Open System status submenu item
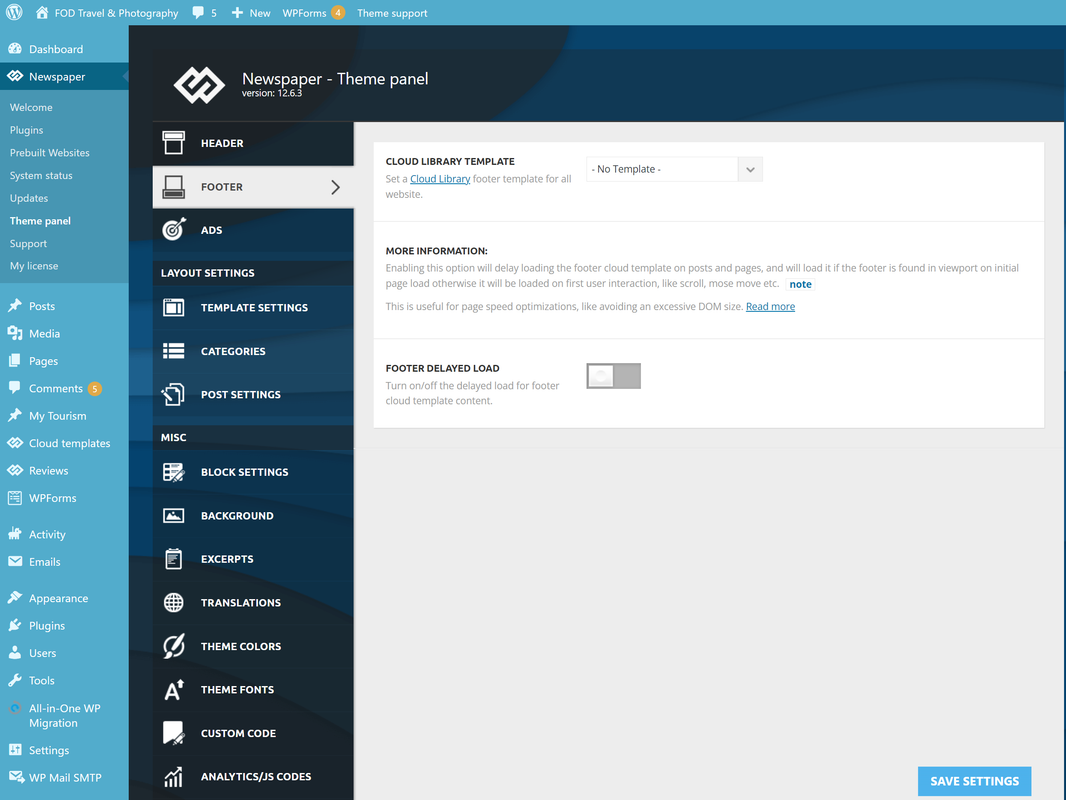This screenshot has height=800, width=1066. pyautogui.click(x=41, y=175)
